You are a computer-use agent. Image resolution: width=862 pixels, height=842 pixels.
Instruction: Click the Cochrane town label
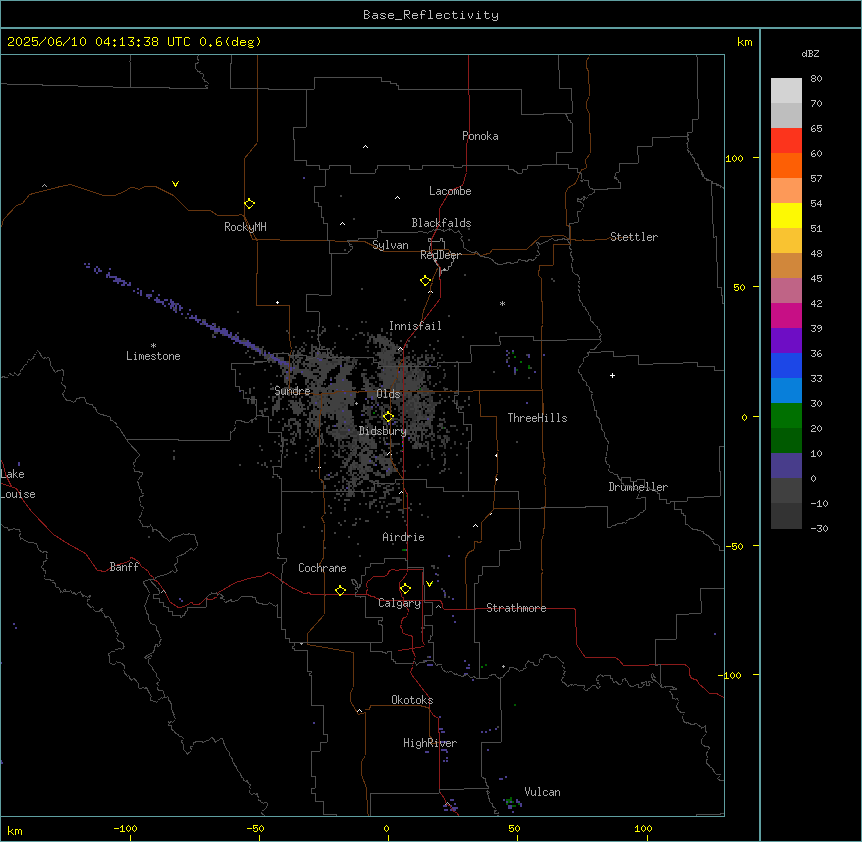click(322, 568)
